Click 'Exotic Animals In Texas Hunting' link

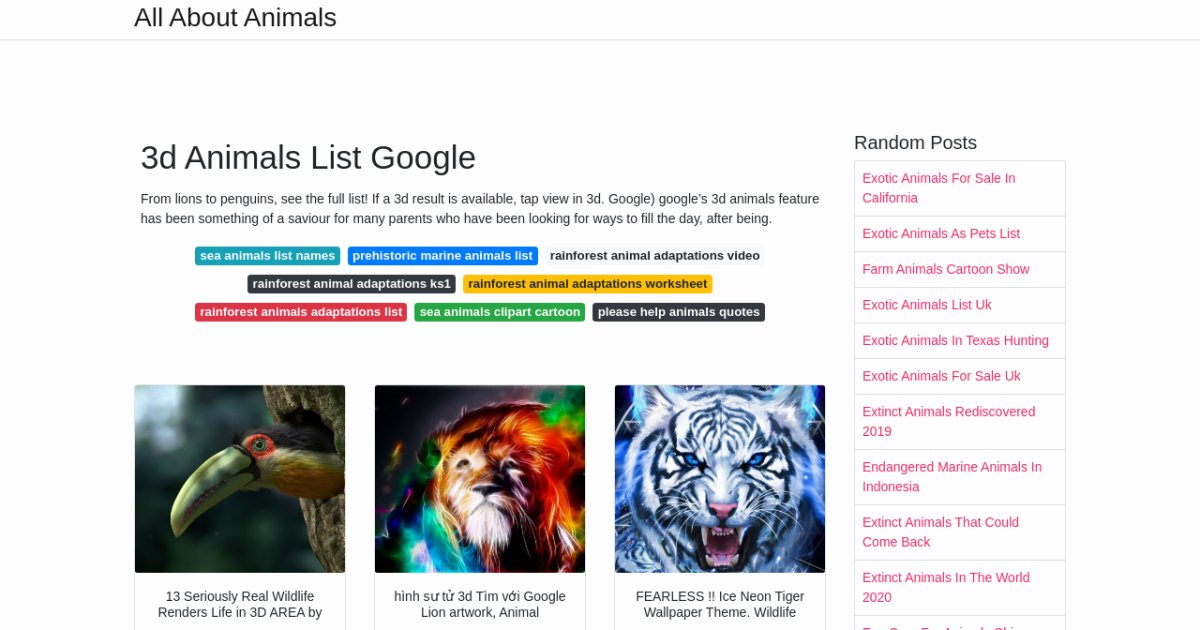(956, 341)
